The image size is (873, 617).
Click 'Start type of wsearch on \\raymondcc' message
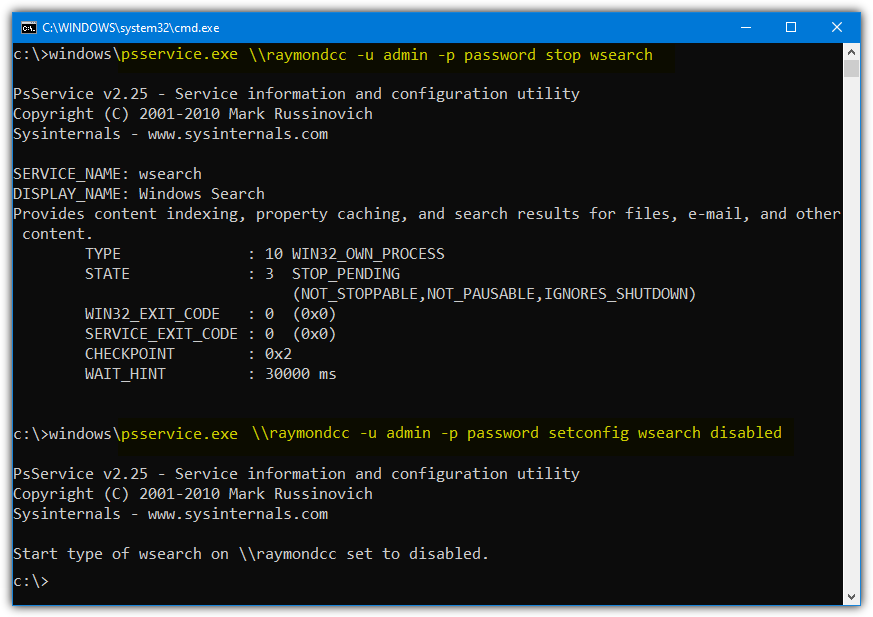[251, 554]
